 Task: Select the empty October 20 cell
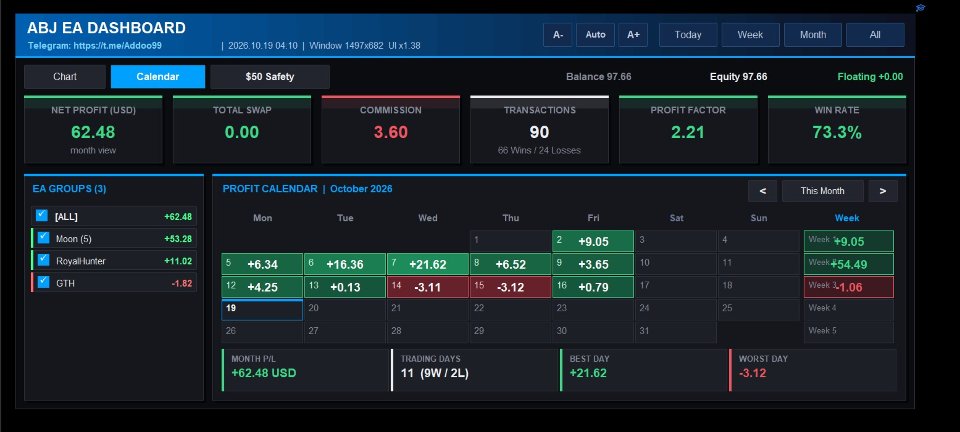(x=345, y=310)
